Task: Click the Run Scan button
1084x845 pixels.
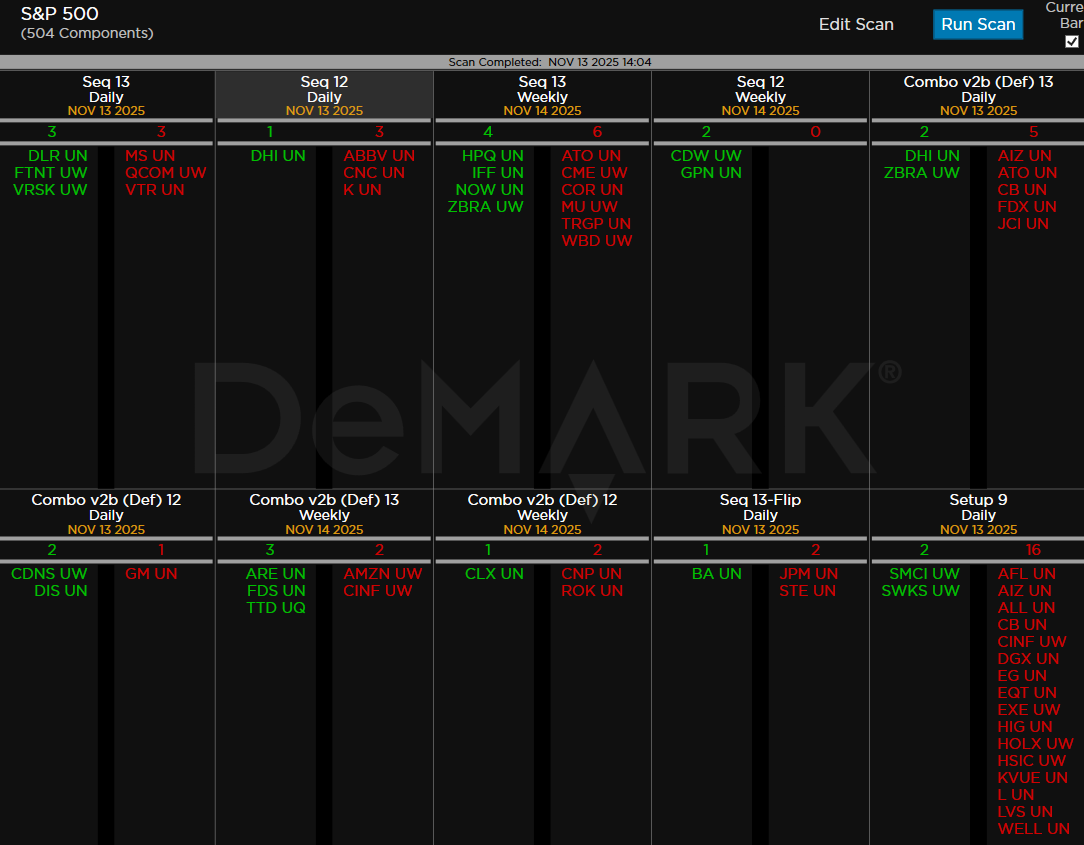Action: pyautogui.click(x=977, y=25)
